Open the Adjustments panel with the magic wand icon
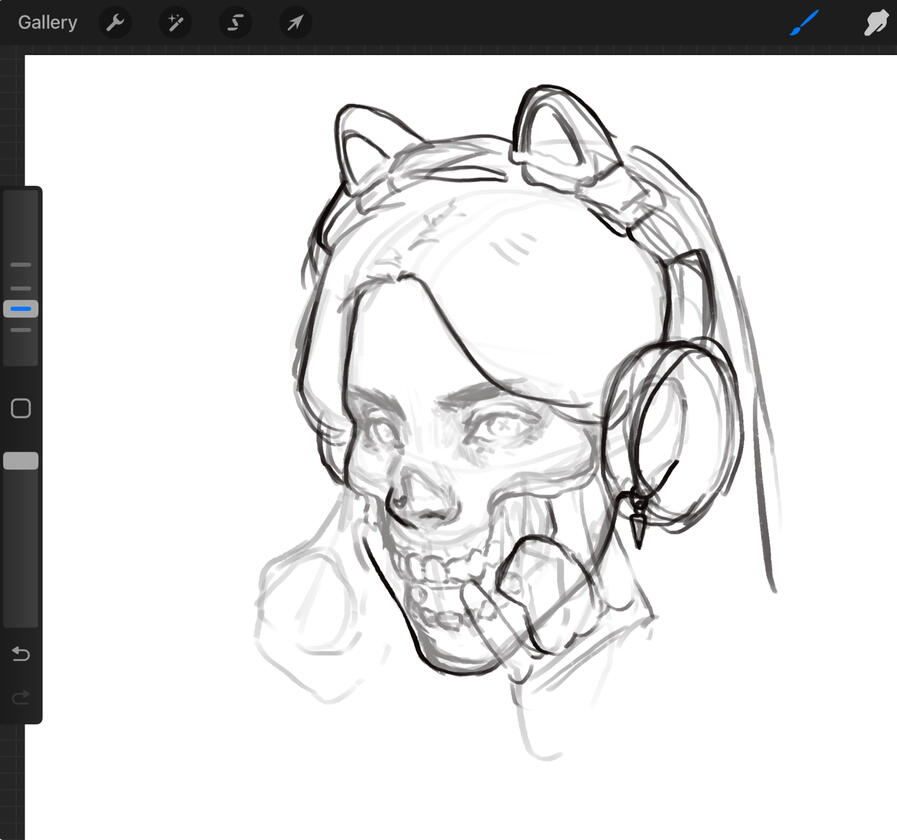 pos(175,22)
